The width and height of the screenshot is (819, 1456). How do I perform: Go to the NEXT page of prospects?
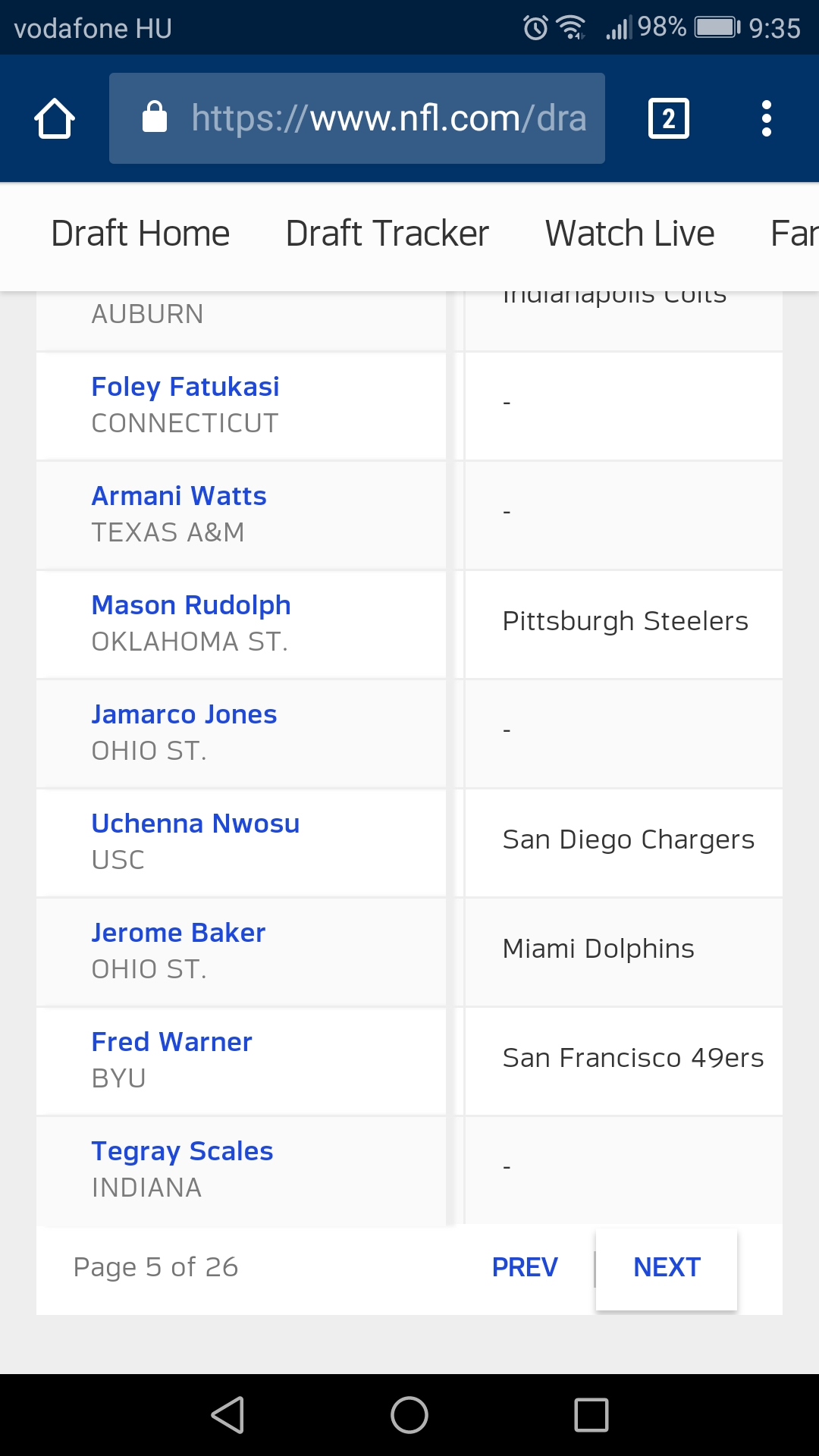pos(667,1267)
